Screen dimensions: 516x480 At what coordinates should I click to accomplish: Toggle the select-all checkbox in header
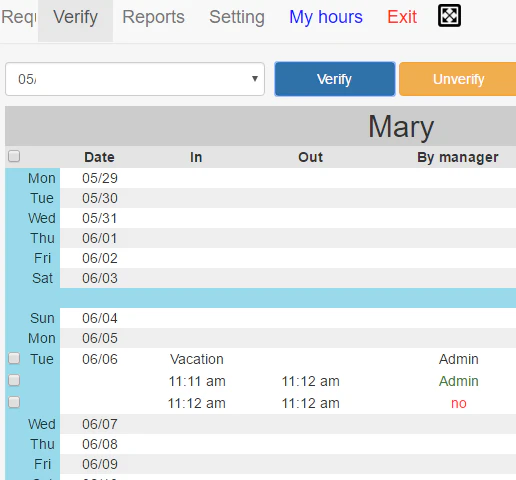point(14,156)
